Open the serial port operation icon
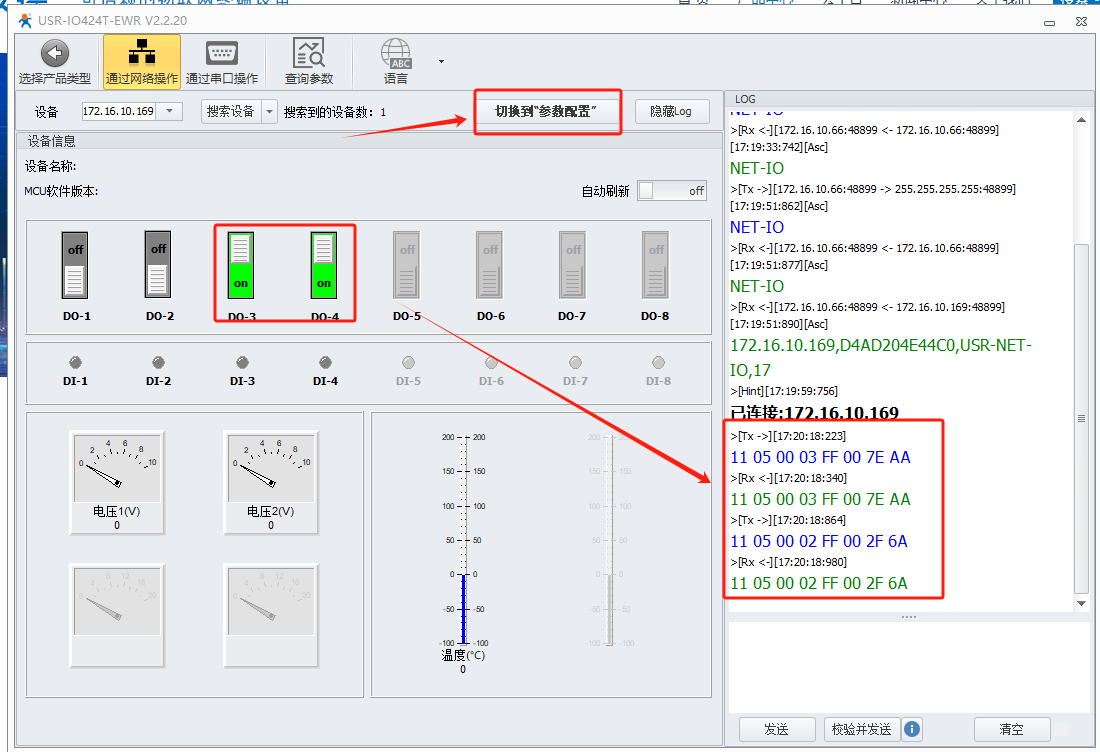The height and width of the screenshot is (752, 1100). tap(221, 54)
